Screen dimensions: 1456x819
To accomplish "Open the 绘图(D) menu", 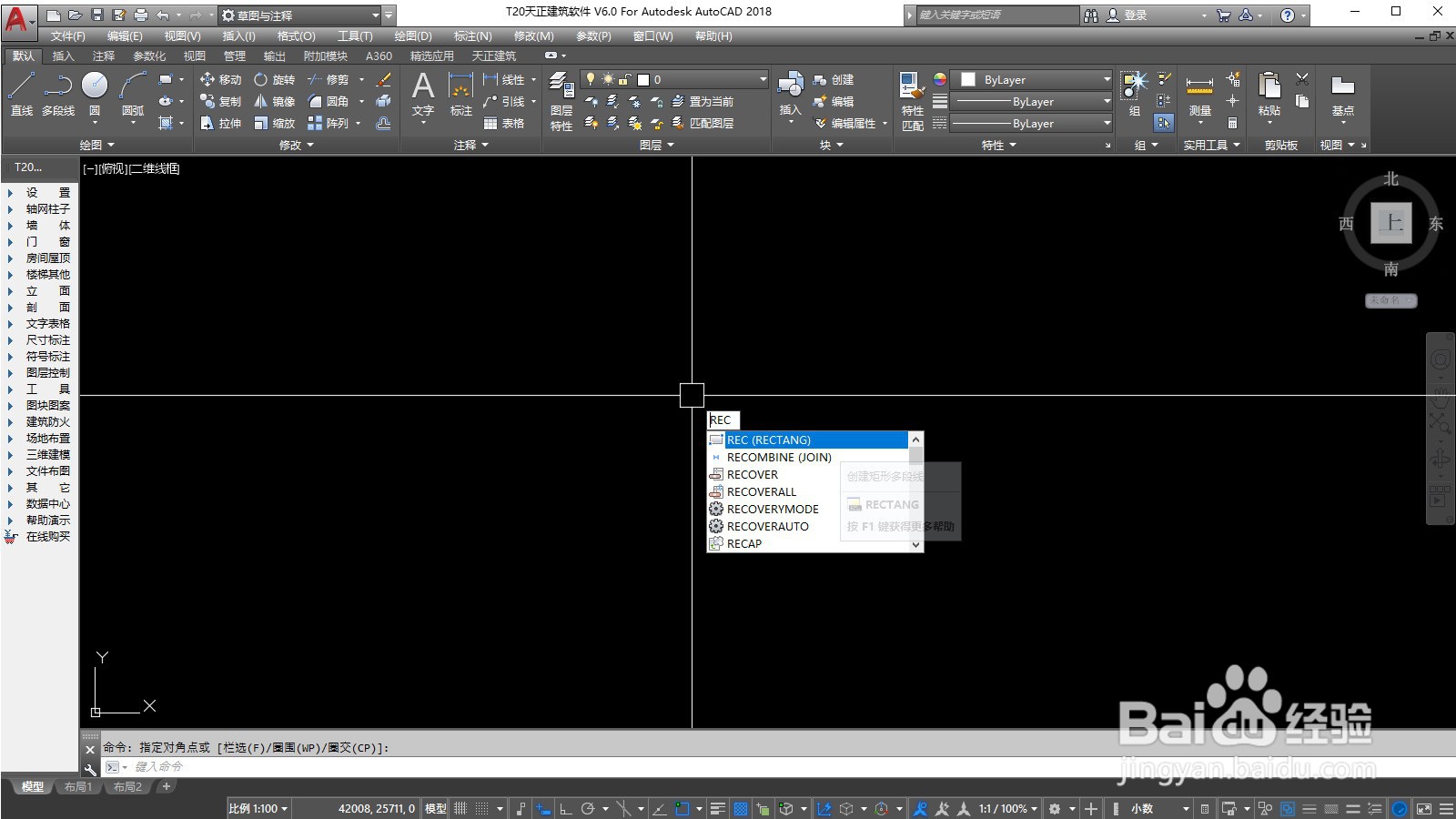I will point(412,36).
